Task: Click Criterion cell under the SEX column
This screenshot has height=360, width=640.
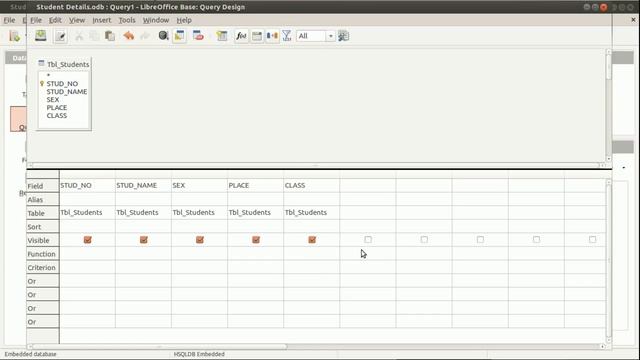Action: click(x=199, y=267)
